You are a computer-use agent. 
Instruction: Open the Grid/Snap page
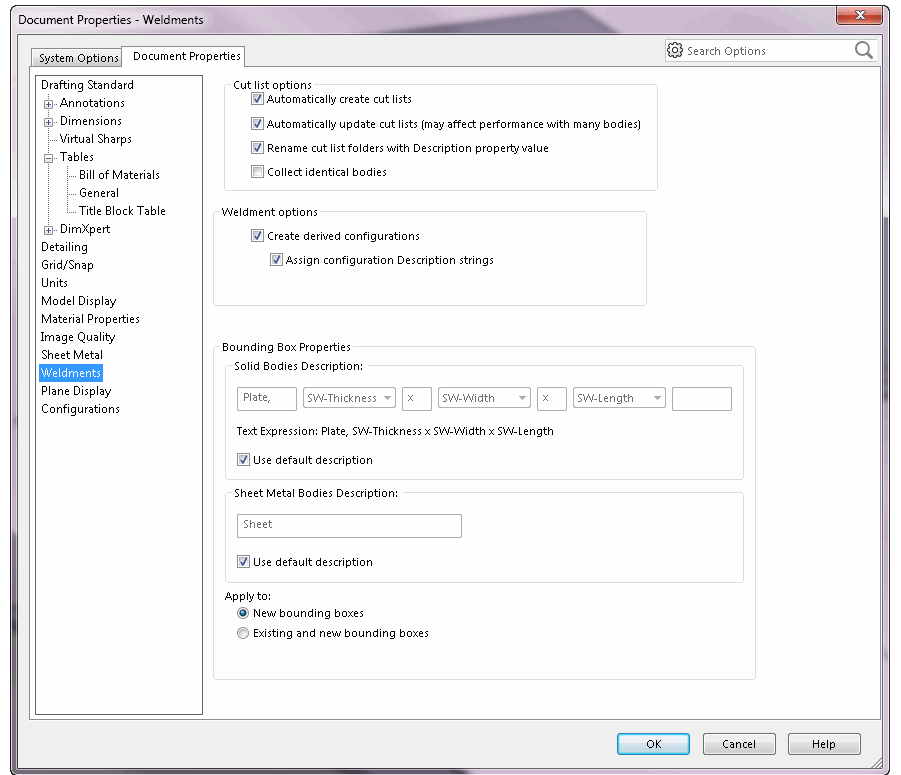(67, 265)
